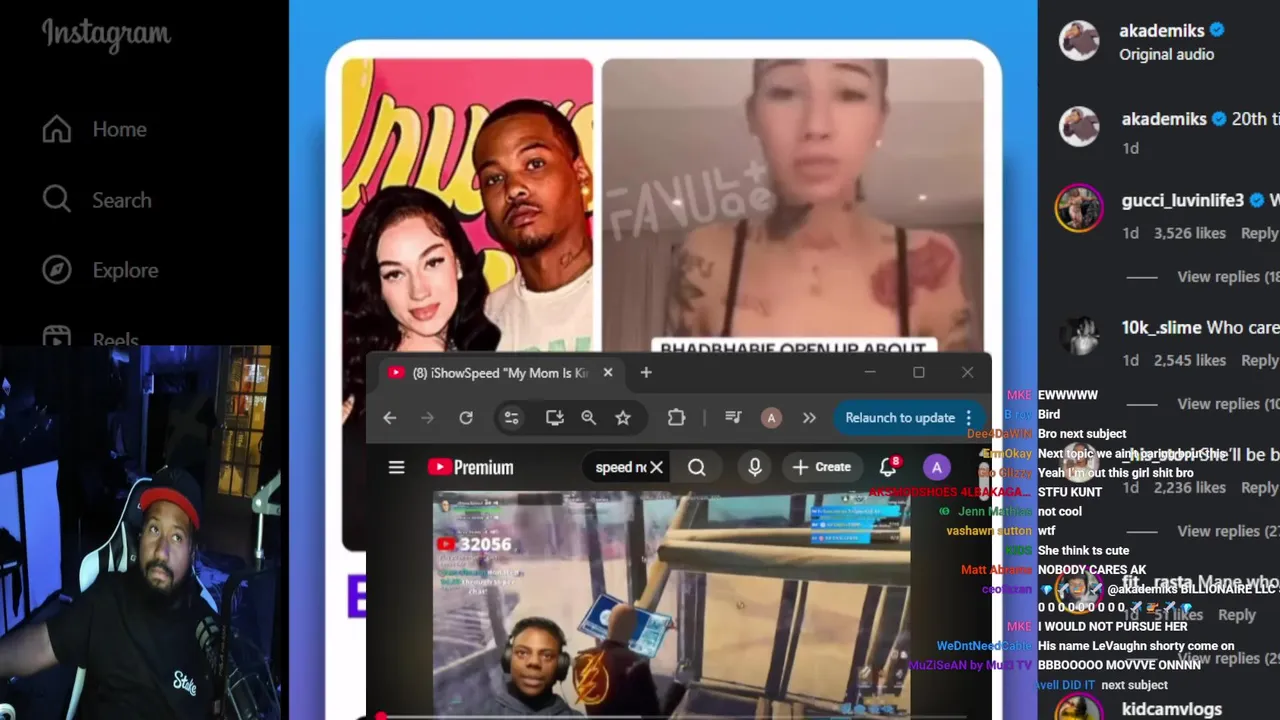Clear the YouTube search text
The image size is (1280, 720).
(656, 467)
